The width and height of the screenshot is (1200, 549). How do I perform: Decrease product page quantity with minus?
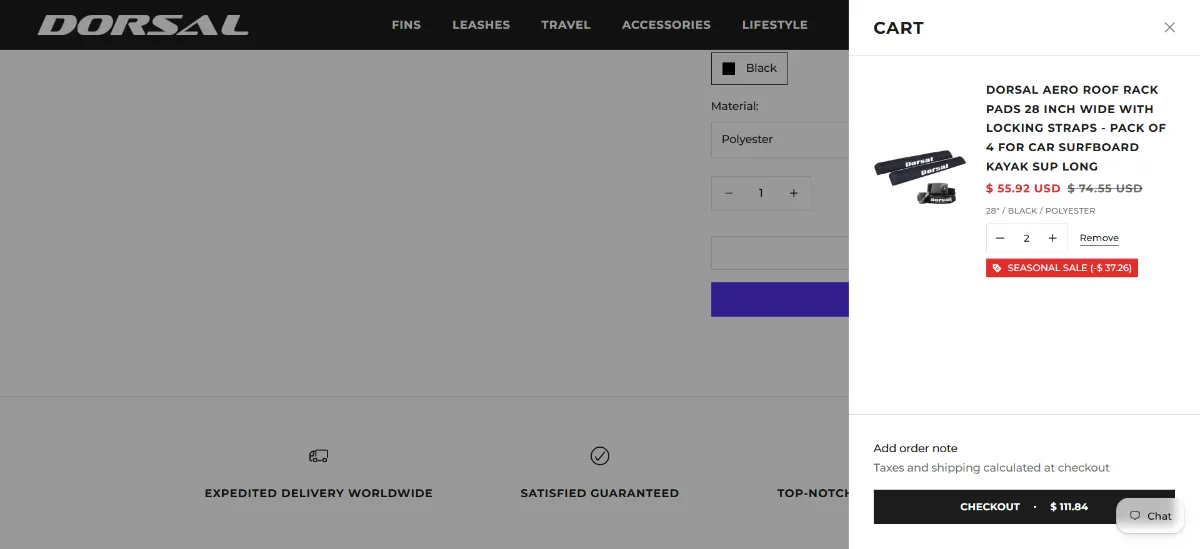click(729, 193)
